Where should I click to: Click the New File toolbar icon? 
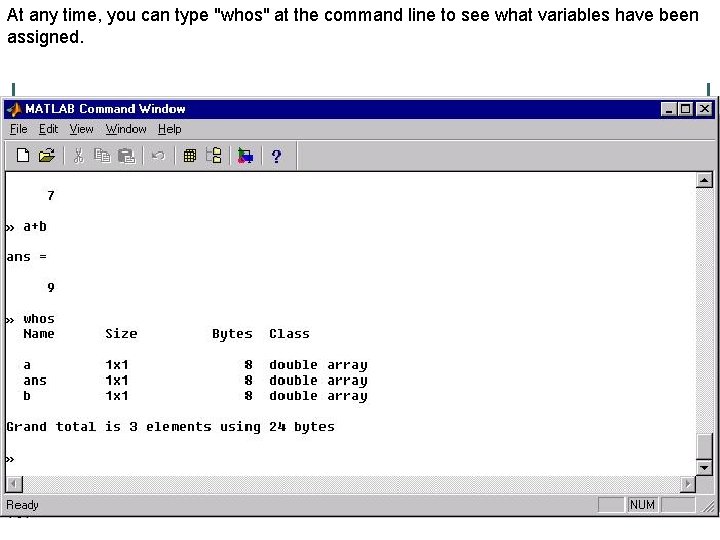tap(23, 156)
